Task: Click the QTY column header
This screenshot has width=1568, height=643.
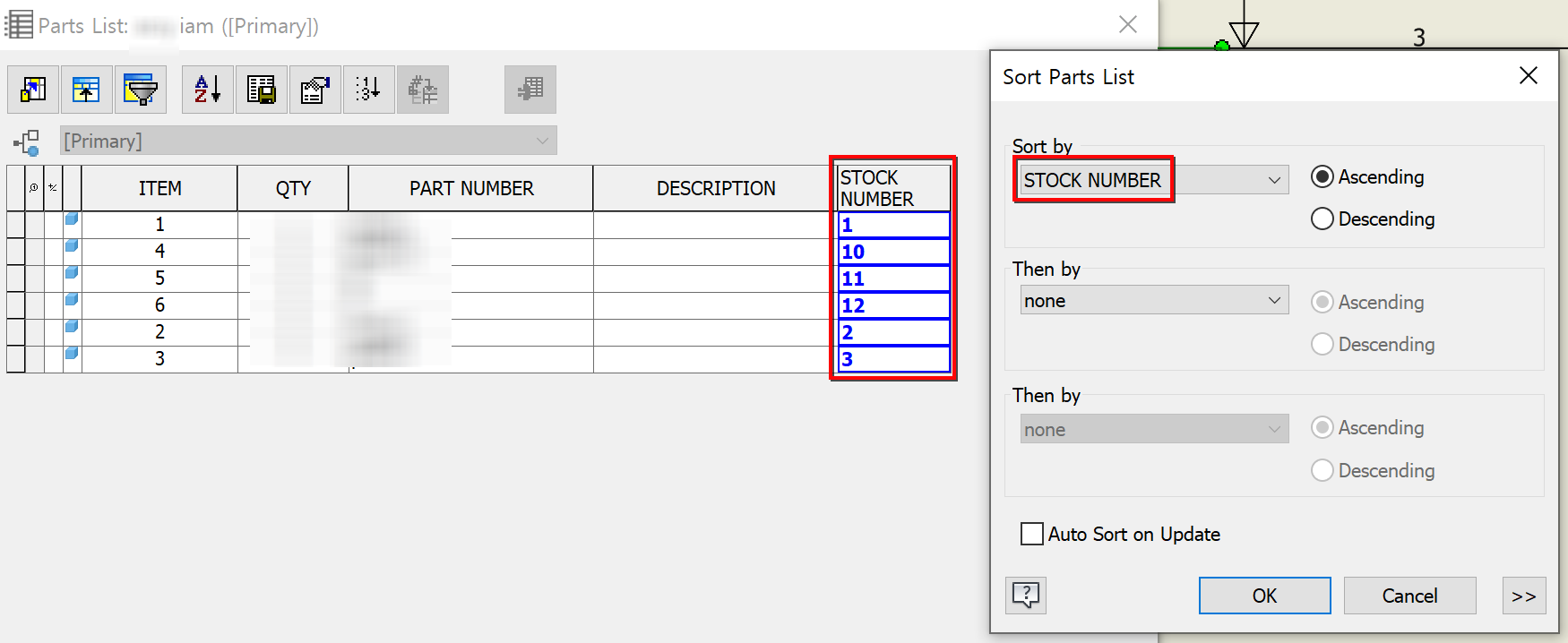Action: pyautogui.click(x=293, y=189)
